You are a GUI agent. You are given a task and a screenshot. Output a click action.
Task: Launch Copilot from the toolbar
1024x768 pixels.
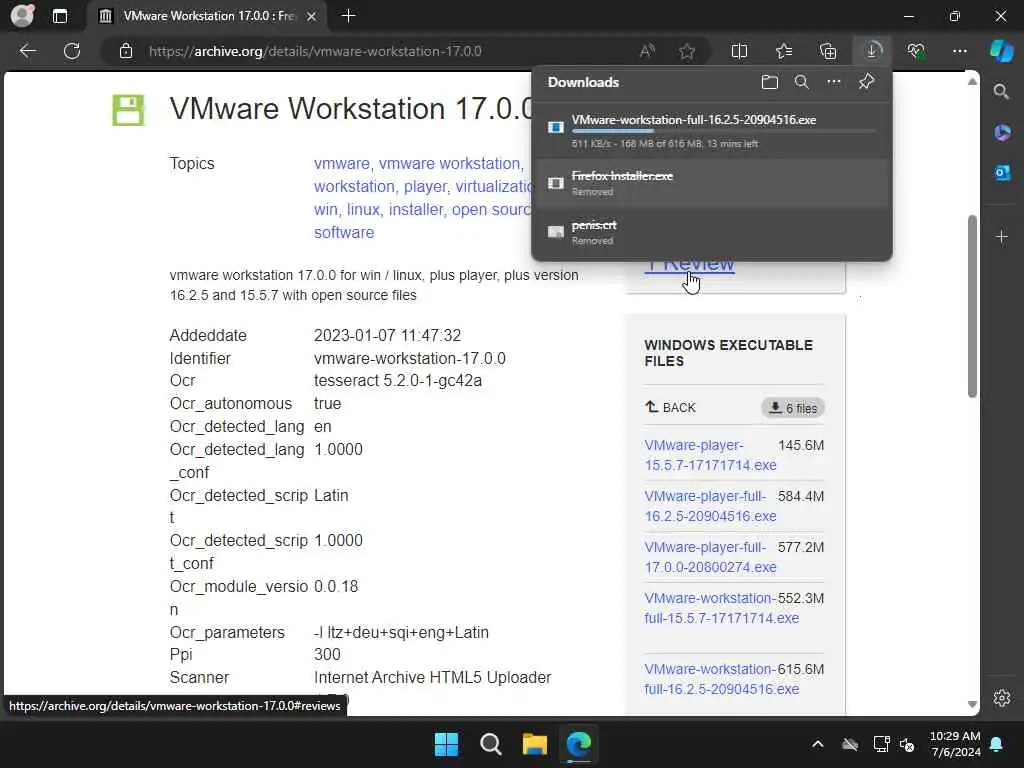(x=1001, y=51)
